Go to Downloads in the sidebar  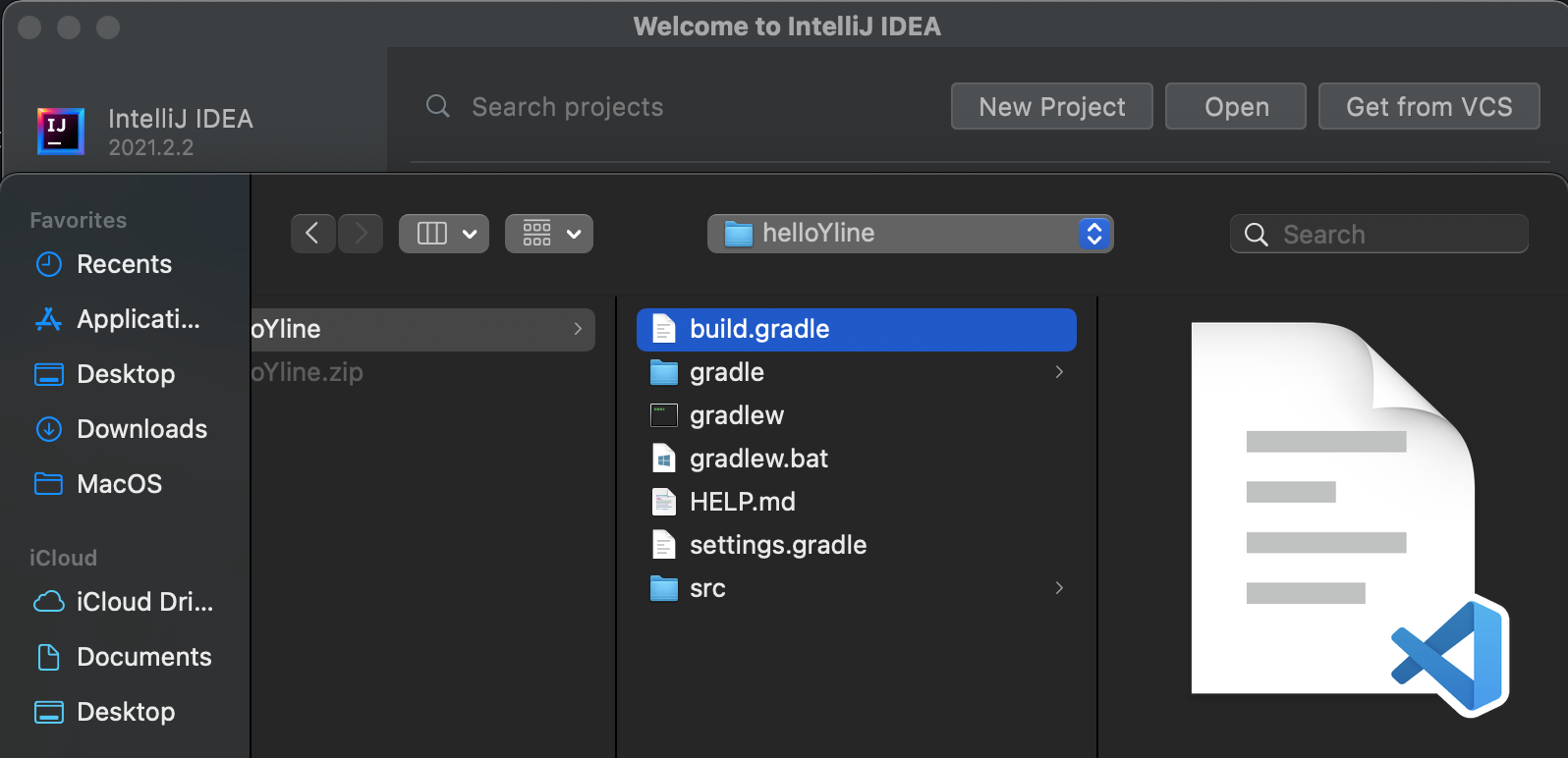click(x=141, y=429)
